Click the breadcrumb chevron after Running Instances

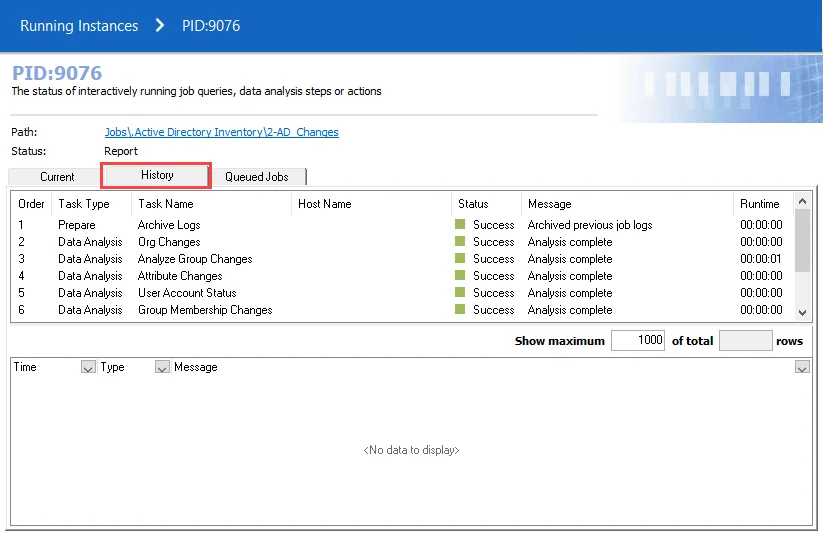click(160, 25)
